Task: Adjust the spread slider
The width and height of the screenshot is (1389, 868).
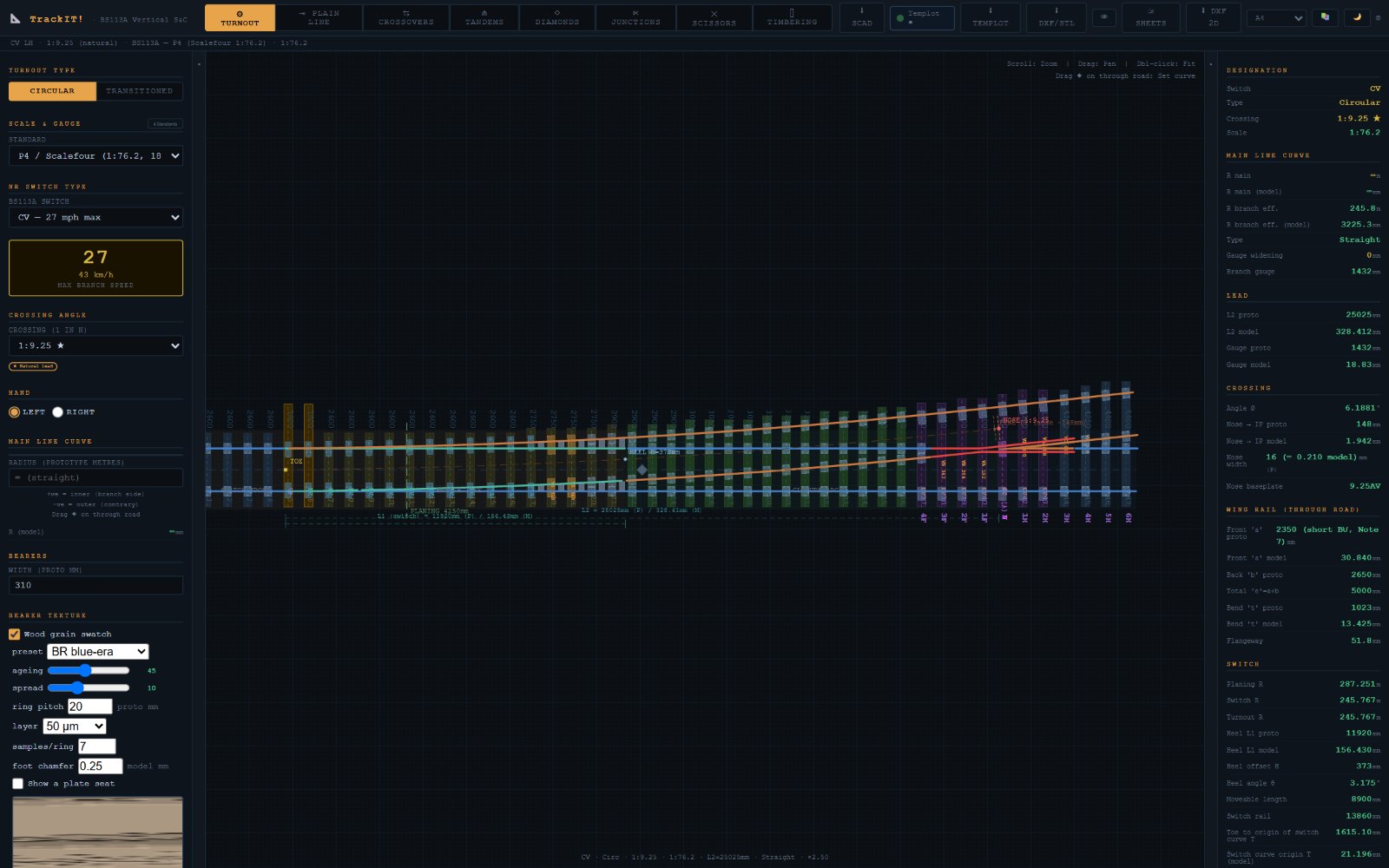Action: point(89,687)
